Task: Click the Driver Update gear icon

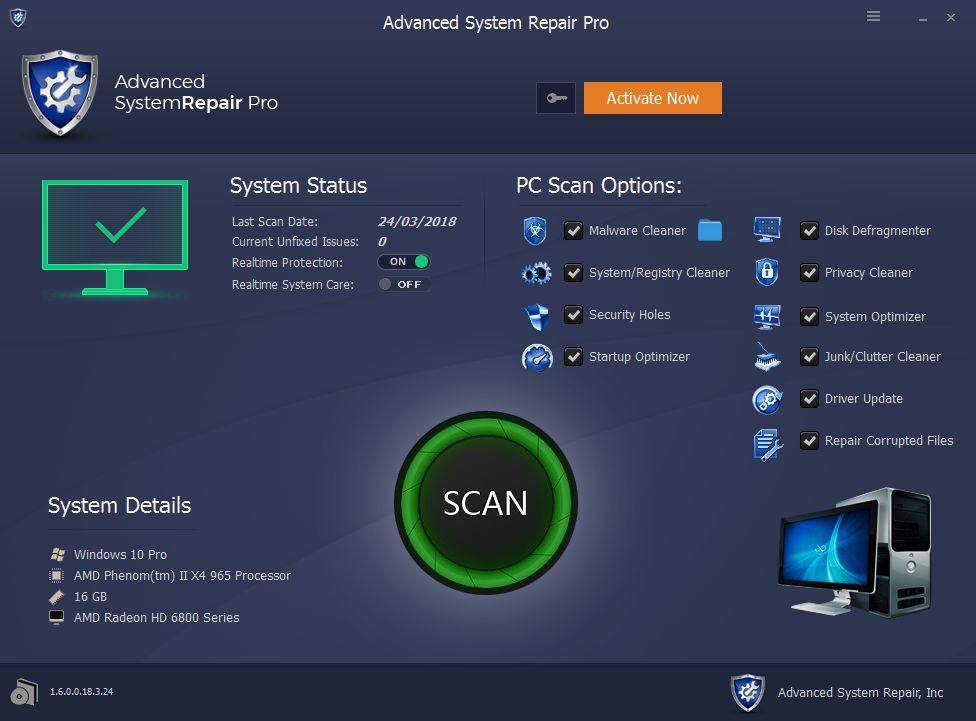Action: tap(767, 400)
